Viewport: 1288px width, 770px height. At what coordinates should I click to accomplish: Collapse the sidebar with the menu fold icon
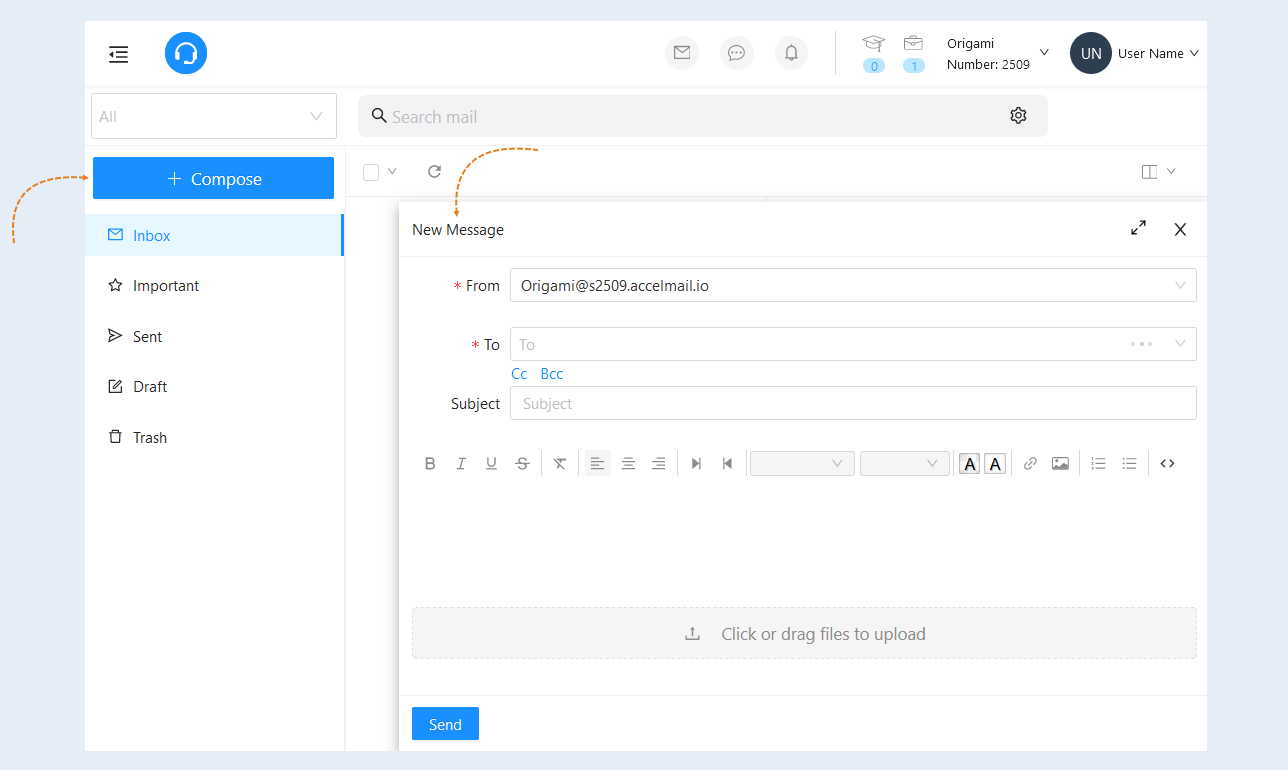[119, 54]
